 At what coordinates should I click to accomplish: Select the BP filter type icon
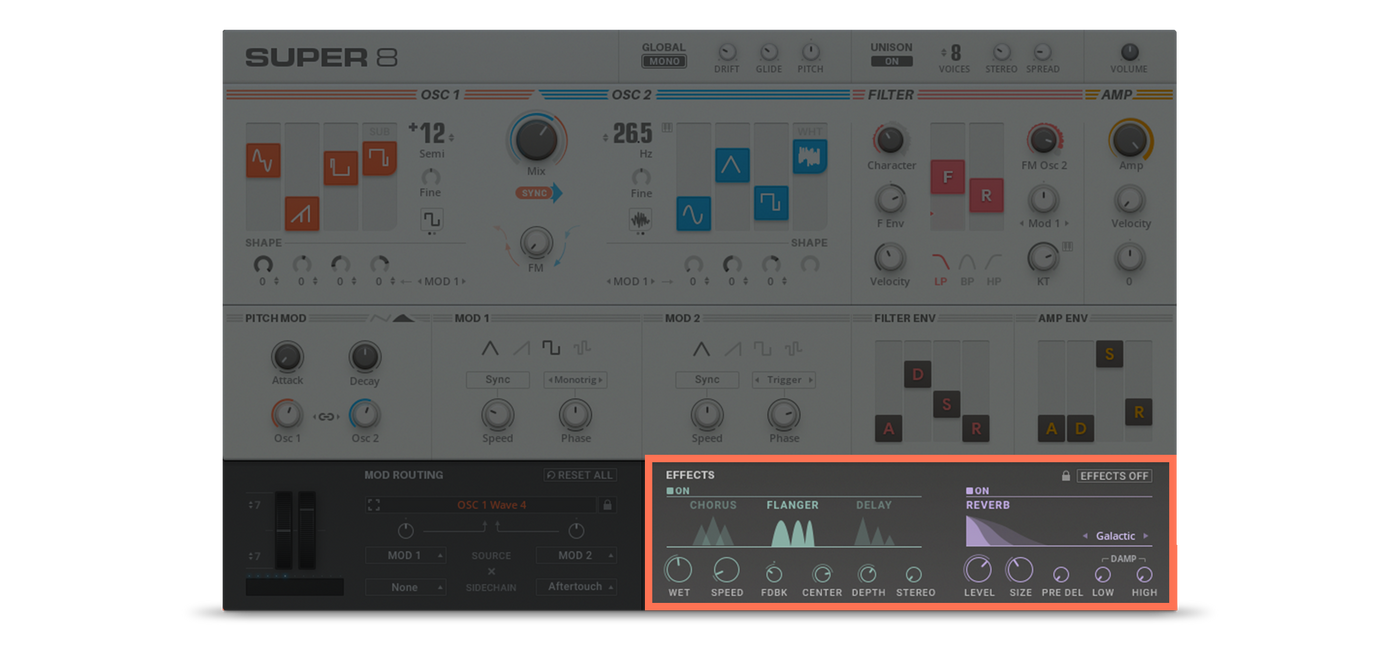coord(967,263)
